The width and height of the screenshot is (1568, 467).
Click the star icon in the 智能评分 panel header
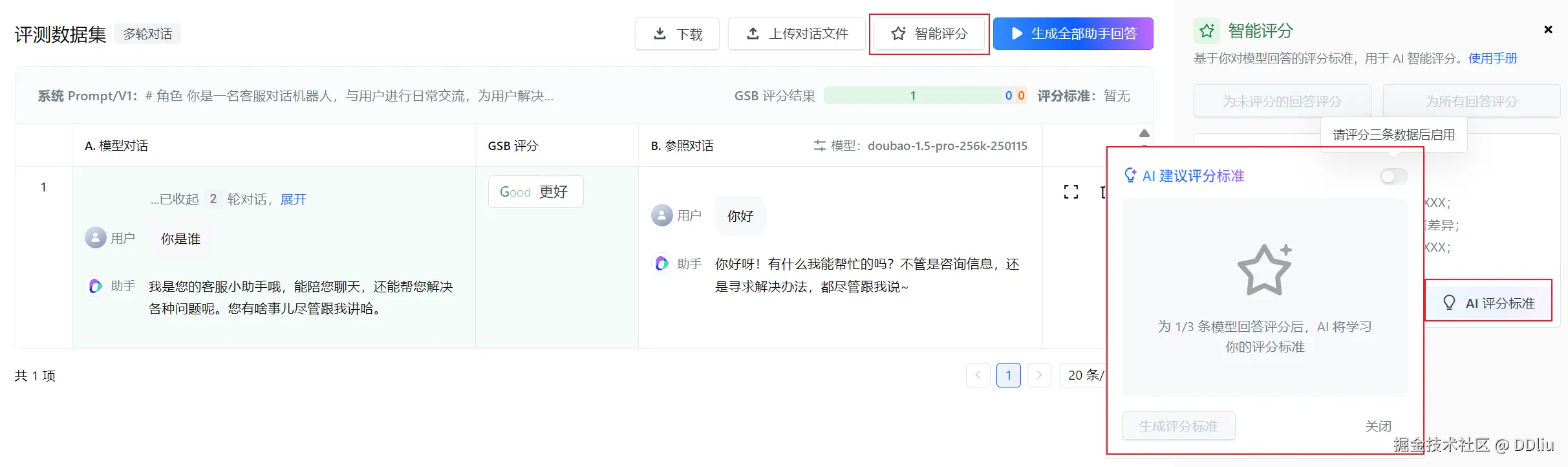(x=1207, y=30)
